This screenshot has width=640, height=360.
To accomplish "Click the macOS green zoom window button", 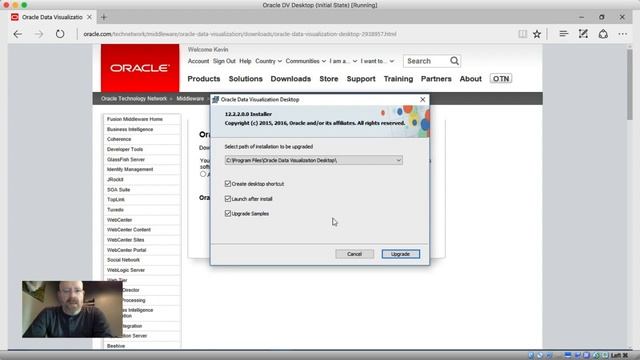I will (24, 5).
